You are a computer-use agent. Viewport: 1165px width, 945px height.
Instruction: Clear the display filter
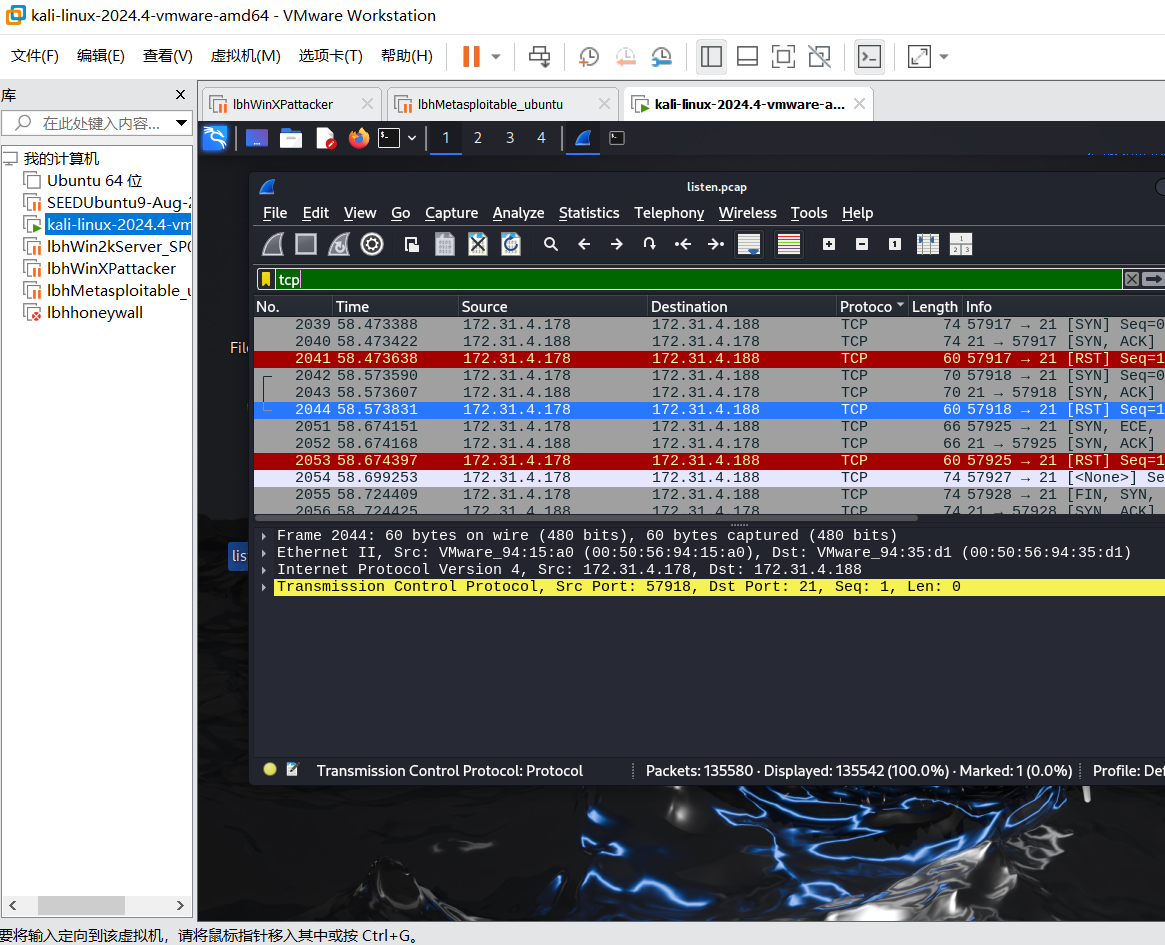pos(1132,279)
